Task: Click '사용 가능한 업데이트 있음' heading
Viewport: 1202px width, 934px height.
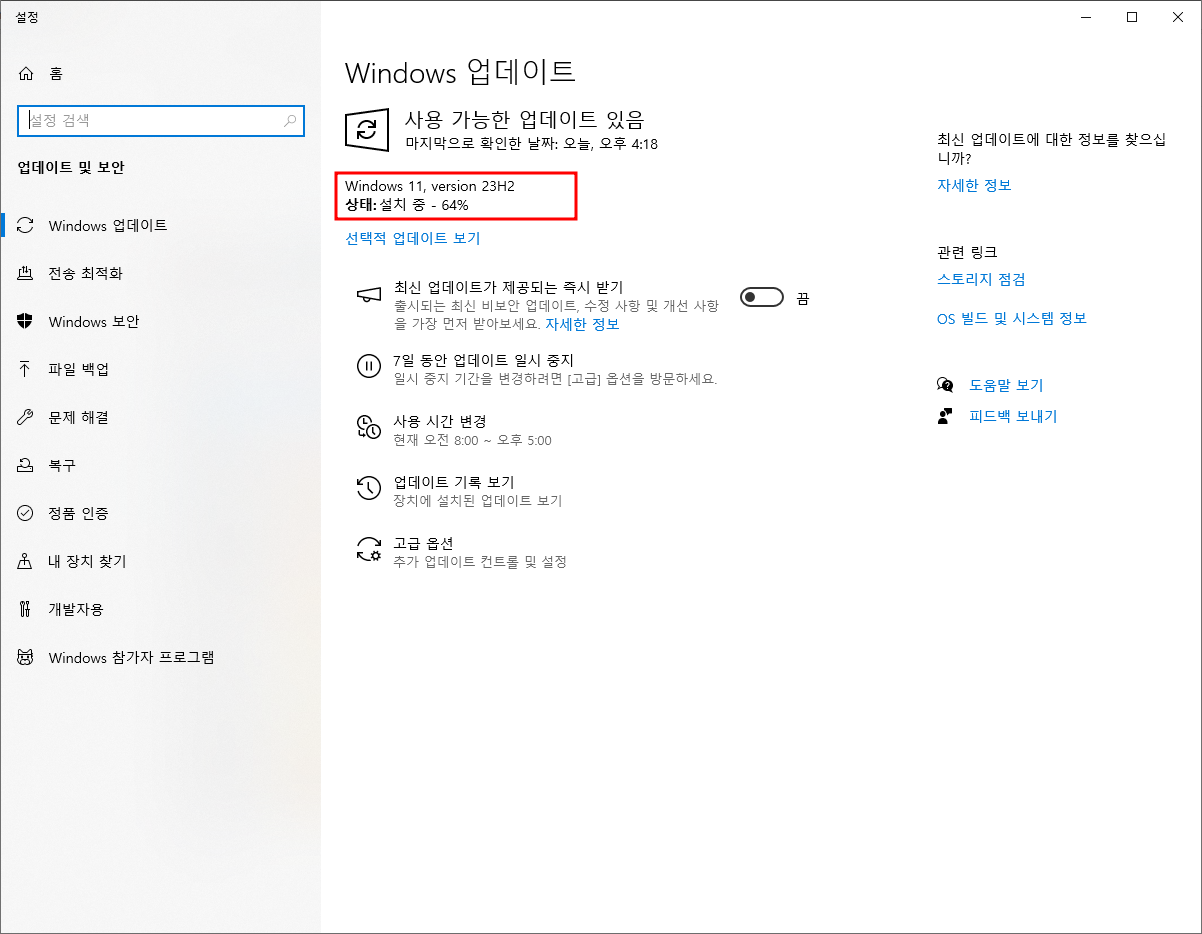Action: (x=524, y=119)
